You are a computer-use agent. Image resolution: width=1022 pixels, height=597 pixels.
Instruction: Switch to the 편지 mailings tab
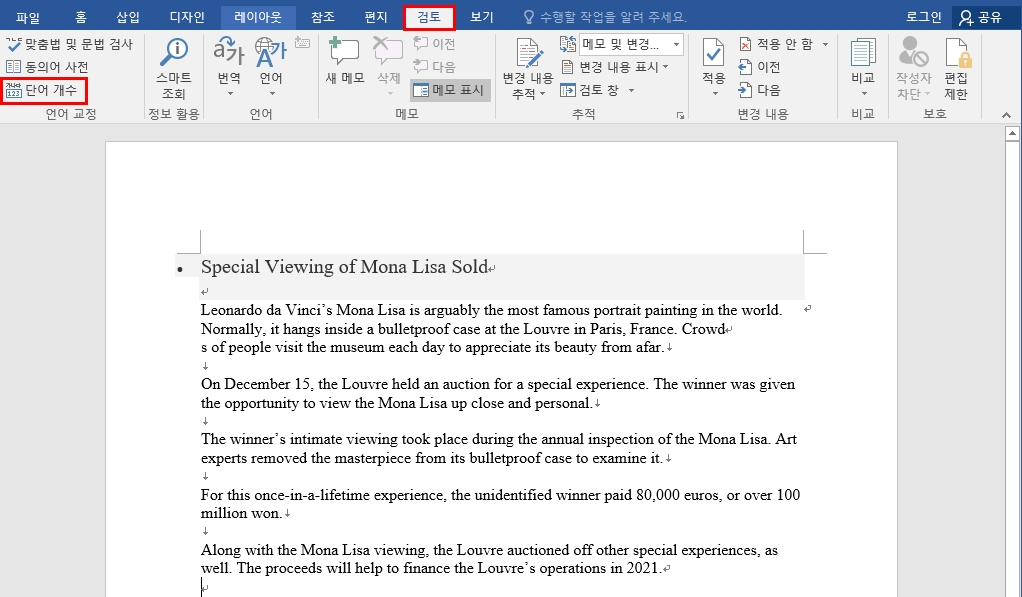pos(375,17)
